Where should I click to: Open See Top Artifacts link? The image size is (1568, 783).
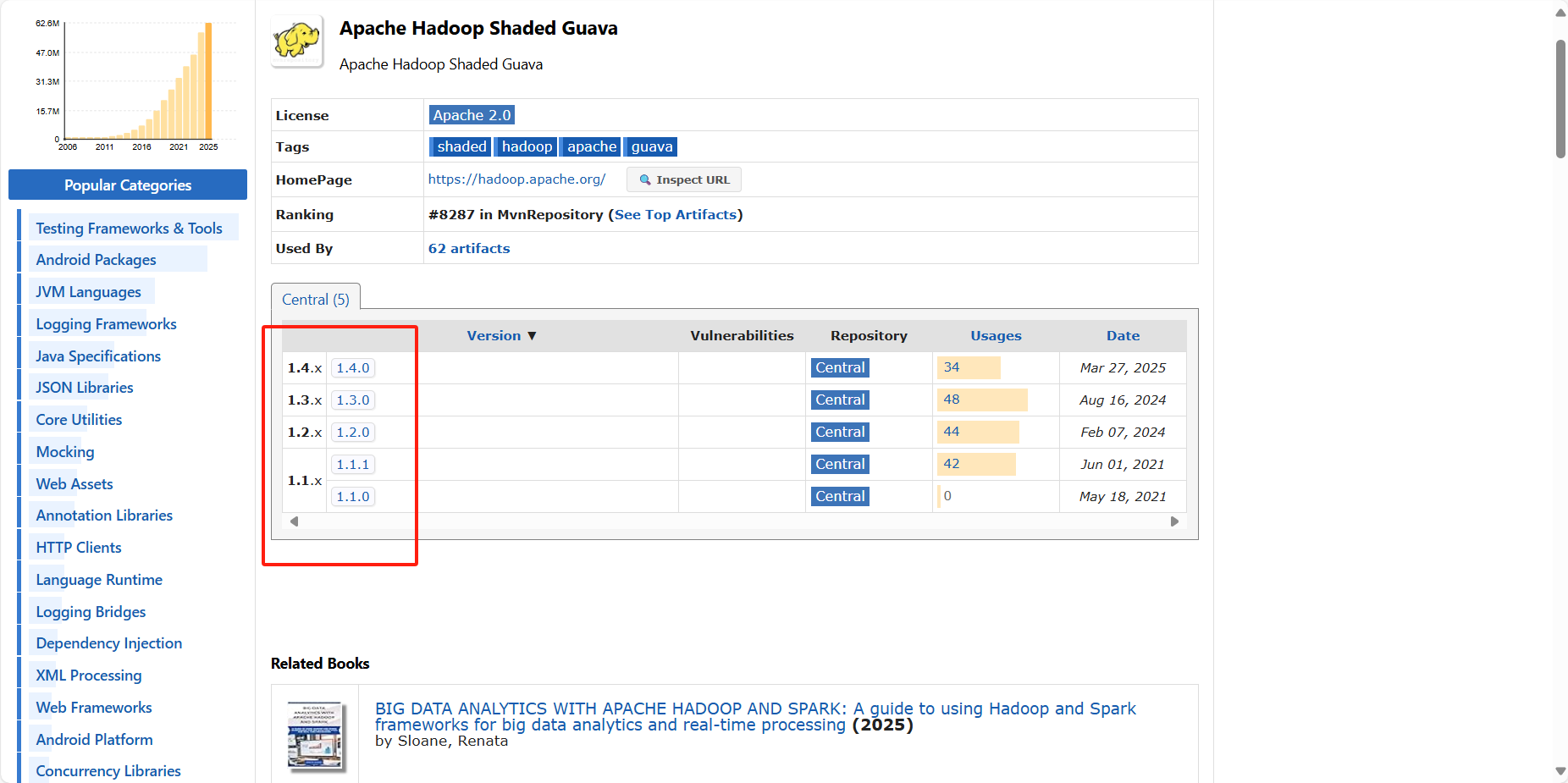click(676, 215)
